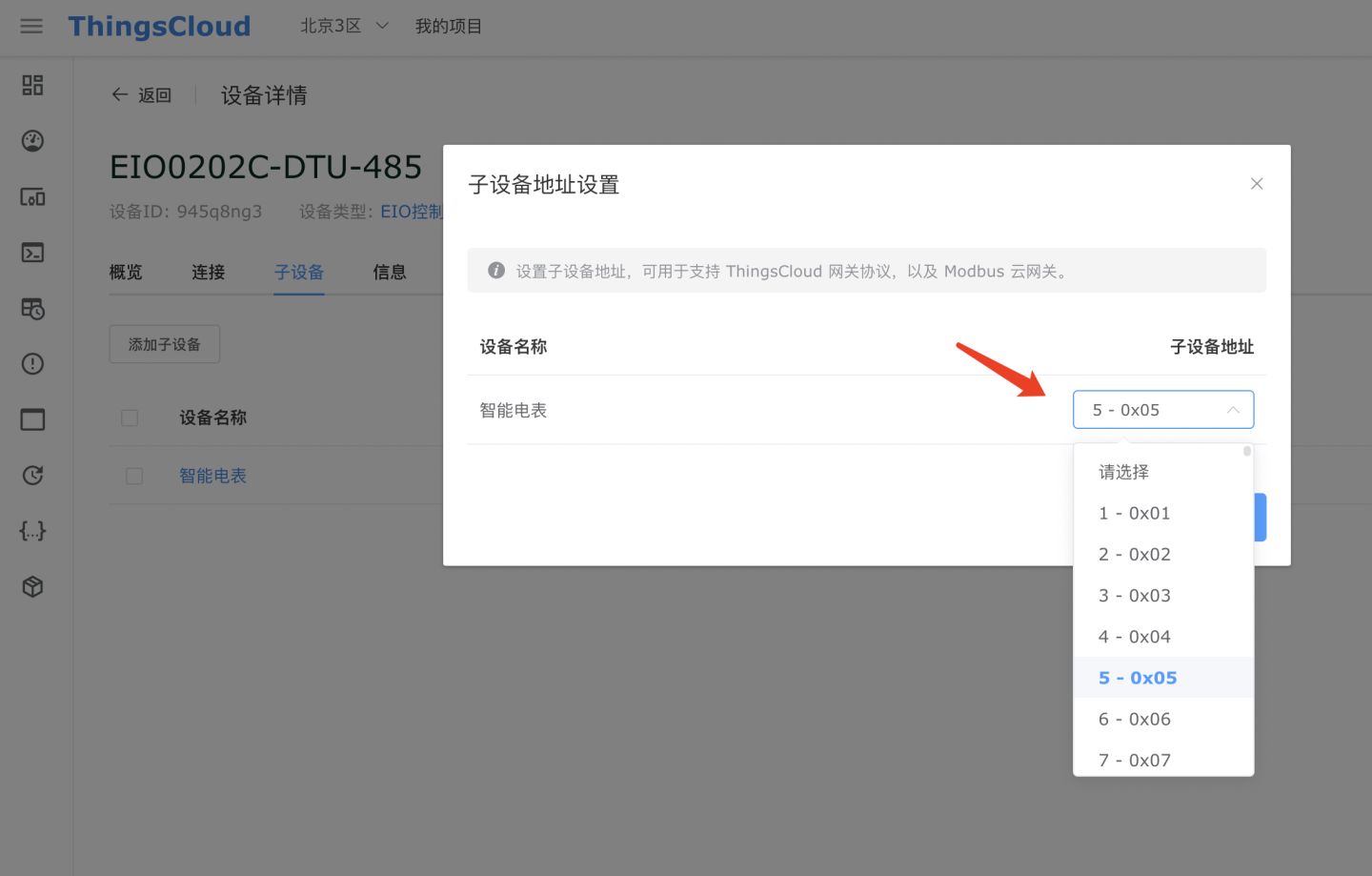Open the 信息 tab
This screenshot has height=876, width=1372.
(x=389, y=272)
